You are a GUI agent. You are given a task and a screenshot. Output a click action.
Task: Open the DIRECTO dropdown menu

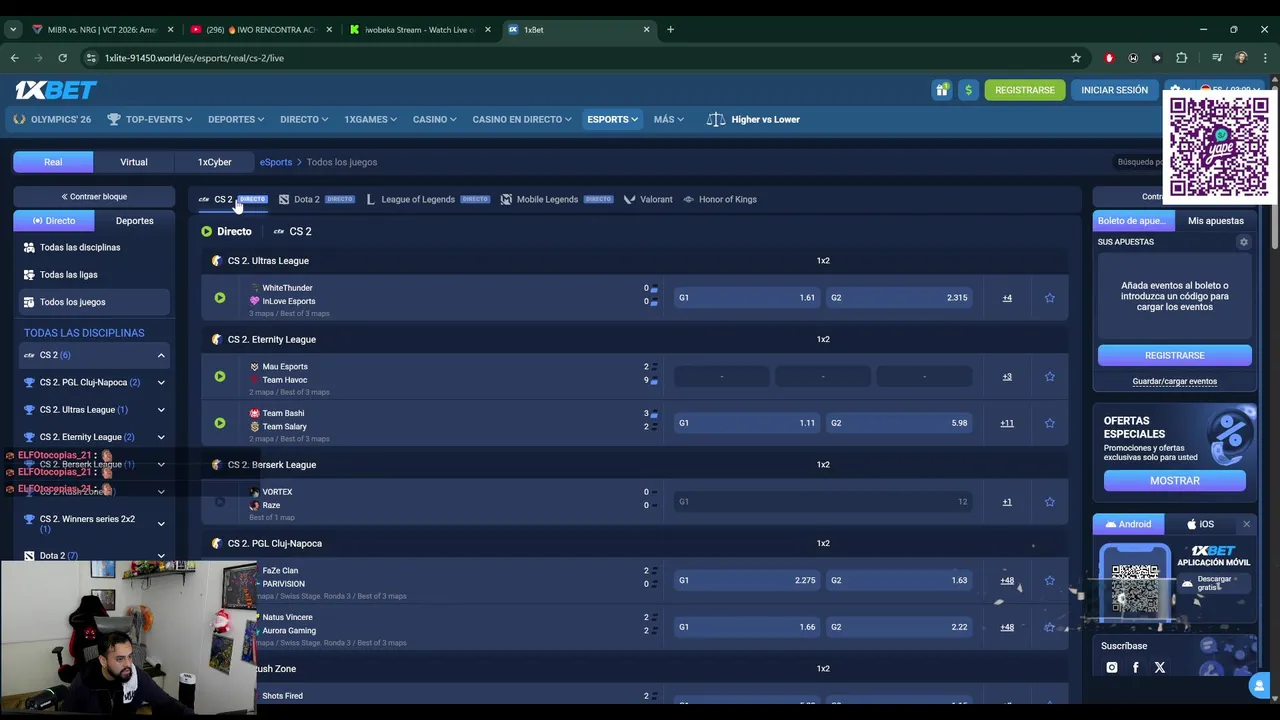point(304,119)
